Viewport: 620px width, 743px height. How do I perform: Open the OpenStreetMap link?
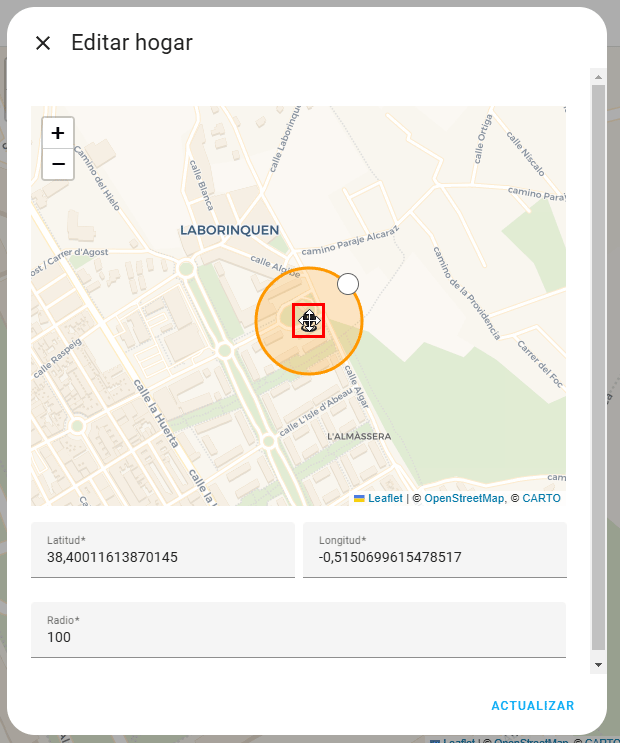click(464, 498)
